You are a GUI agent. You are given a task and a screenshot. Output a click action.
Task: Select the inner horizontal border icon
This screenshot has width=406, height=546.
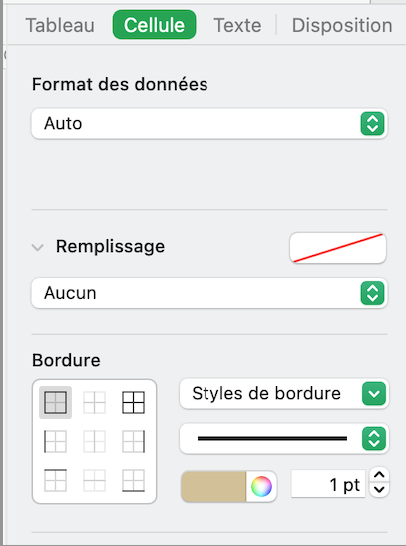94,481
